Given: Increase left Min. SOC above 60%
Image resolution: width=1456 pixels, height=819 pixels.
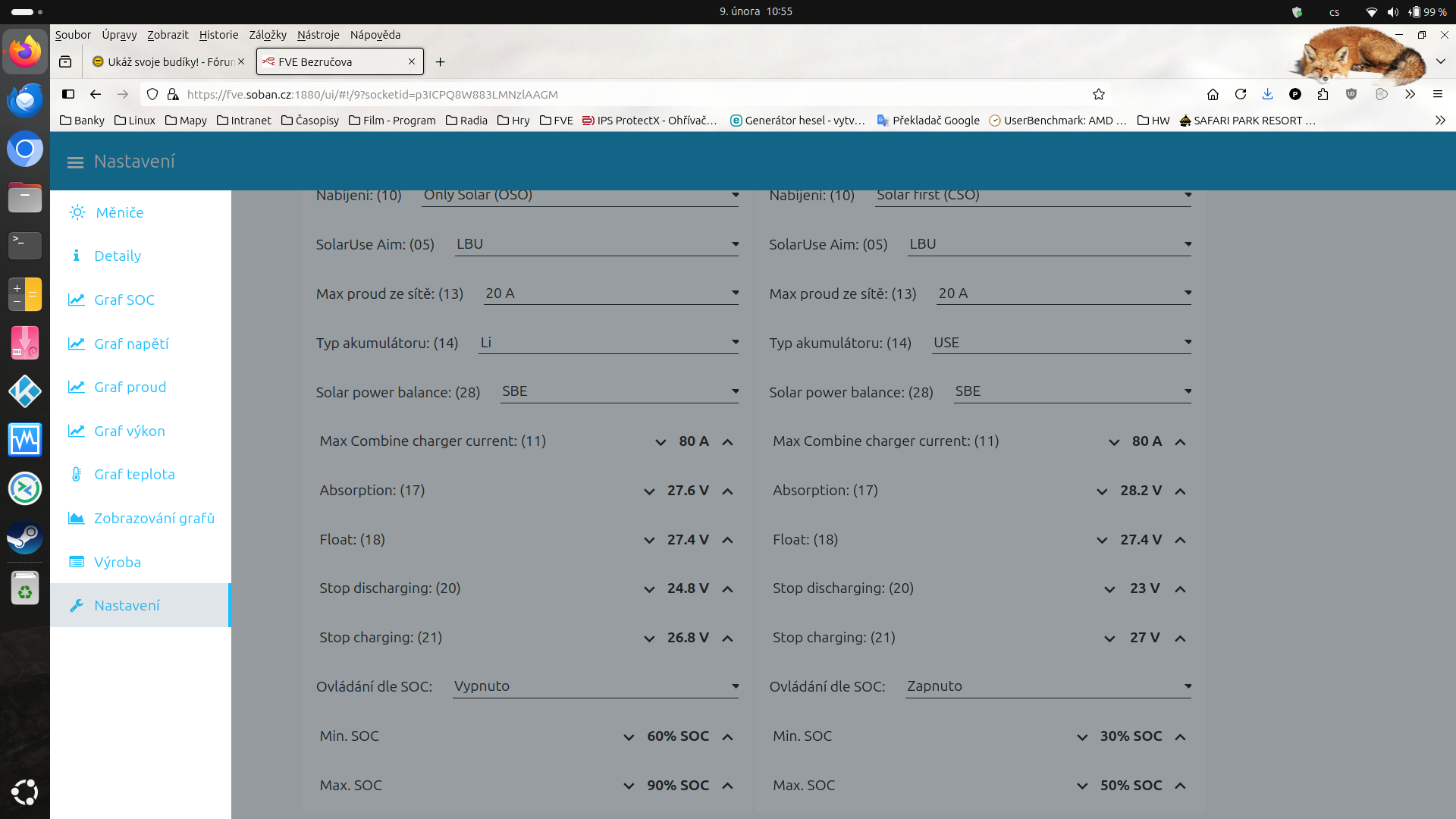Looking at the screenshot, I should coord(727,737).
